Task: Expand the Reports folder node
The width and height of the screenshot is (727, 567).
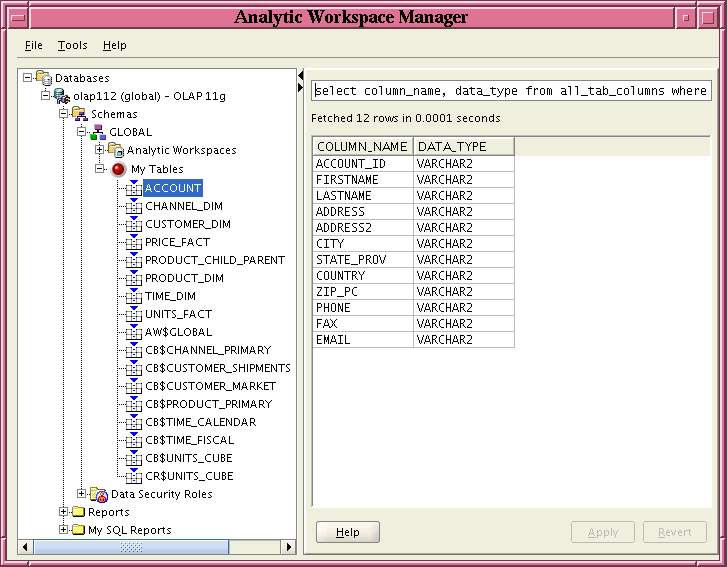Action: 64,512
